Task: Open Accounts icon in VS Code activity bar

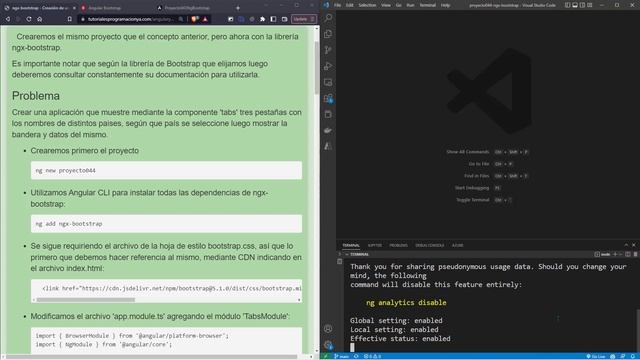Action: (x=328, y=329)
